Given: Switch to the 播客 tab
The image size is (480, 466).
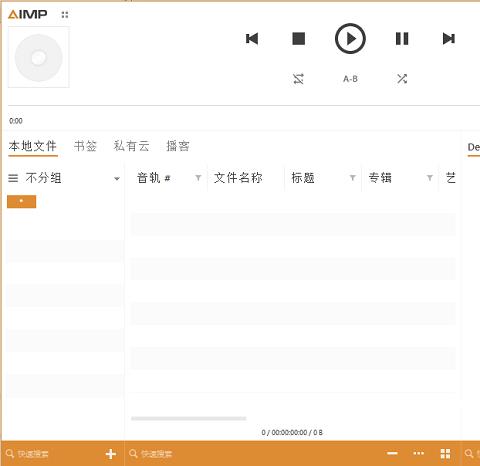Looking at the screenshot, I should click(178, 146).
